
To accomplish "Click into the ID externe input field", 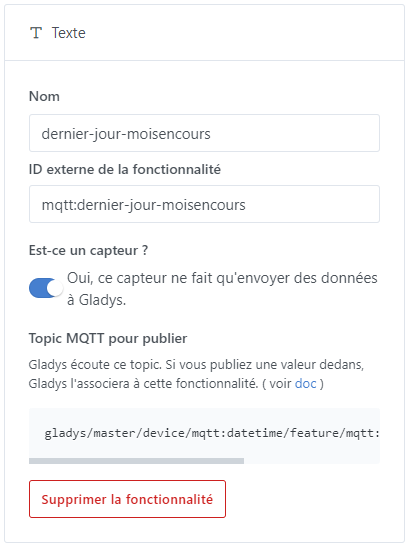I will click(204, 204).
